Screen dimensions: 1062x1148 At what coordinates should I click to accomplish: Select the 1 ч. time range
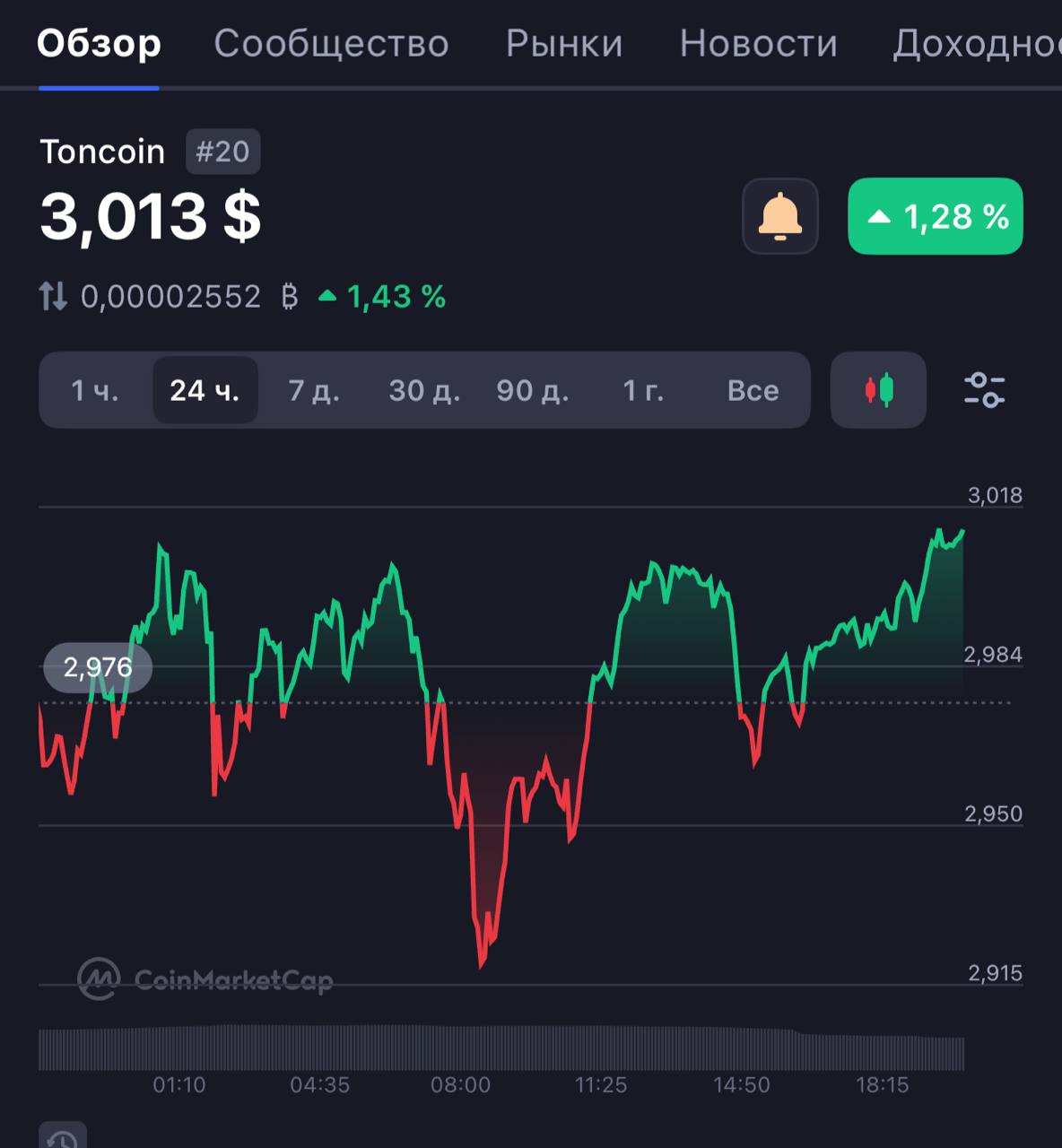pyautogui.click(x=95, y=390)
